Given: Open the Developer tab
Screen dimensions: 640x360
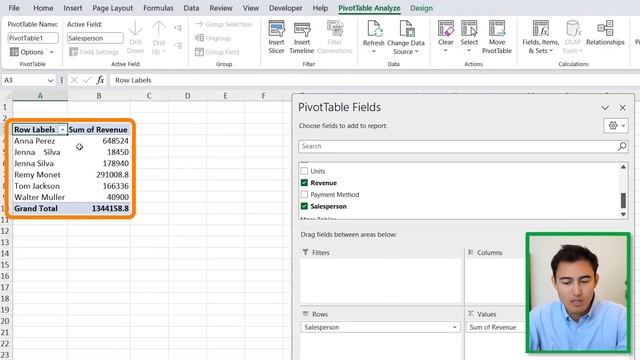Looking at the screenshot, I should [x=285, y=8].
